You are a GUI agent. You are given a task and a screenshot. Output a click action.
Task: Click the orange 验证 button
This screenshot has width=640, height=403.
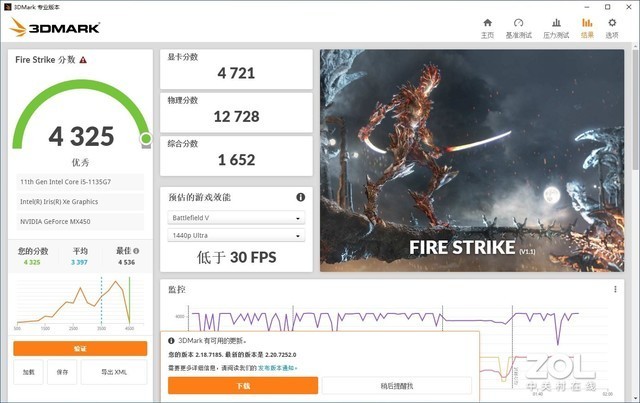[80, 349]
